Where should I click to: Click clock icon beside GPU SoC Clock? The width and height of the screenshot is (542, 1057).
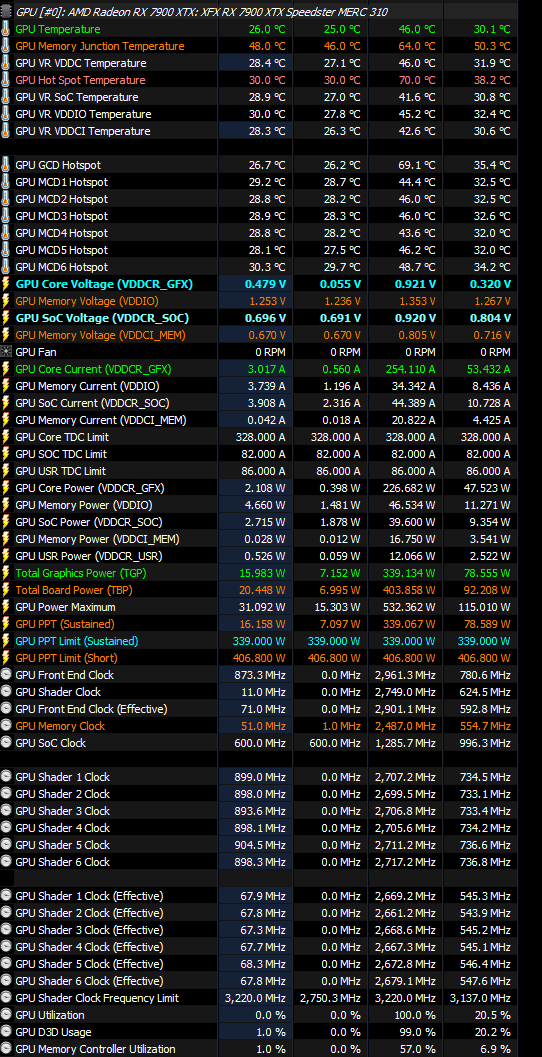pyautogui.click(x=7, y=742)
